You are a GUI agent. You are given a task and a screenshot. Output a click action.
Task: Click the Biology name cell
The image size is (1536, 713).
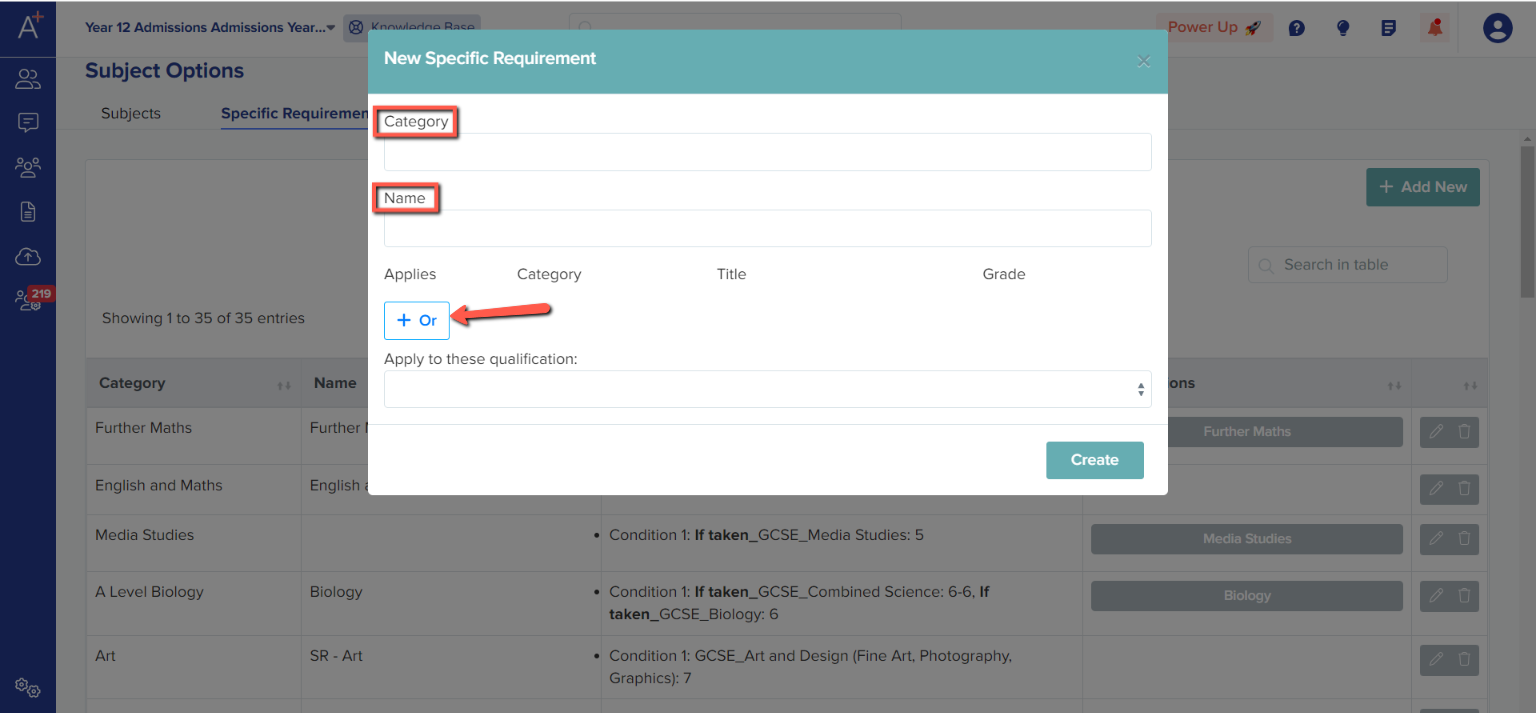[336, 592]
